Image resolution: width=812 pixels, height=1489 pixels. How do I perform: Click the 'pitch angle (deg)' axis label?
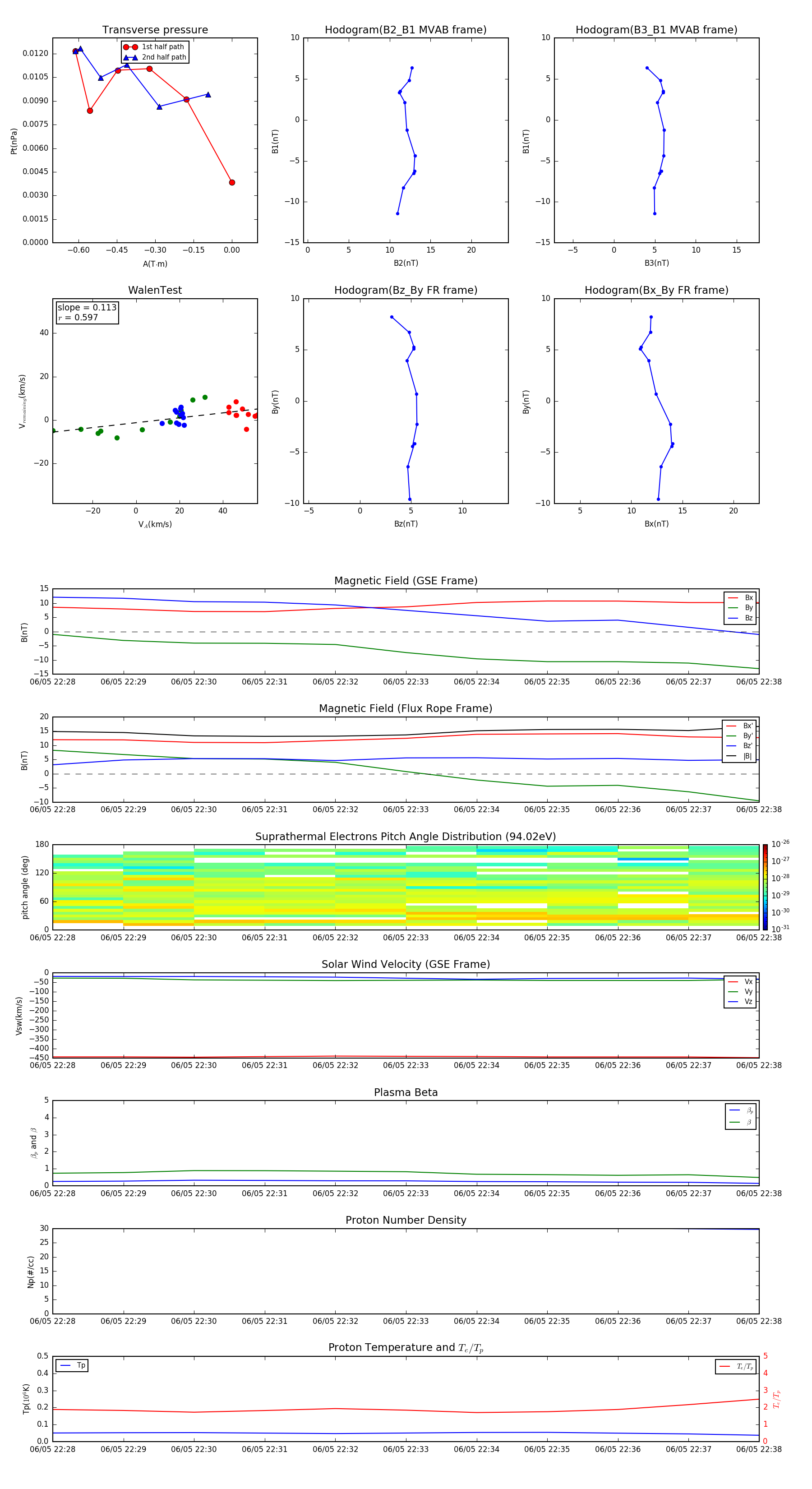coord(25,887)
